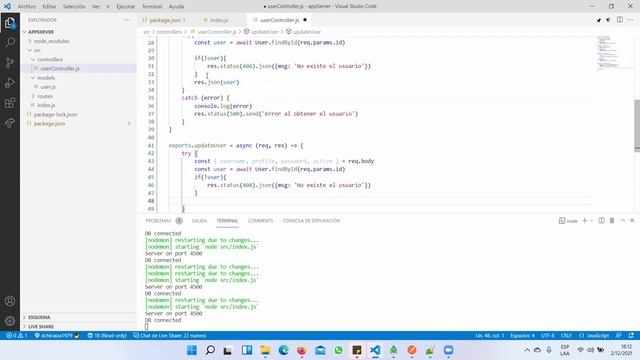Open the terminal launch profile dropdown arrow
Screen dimensions: 640x360
(591, 221)
